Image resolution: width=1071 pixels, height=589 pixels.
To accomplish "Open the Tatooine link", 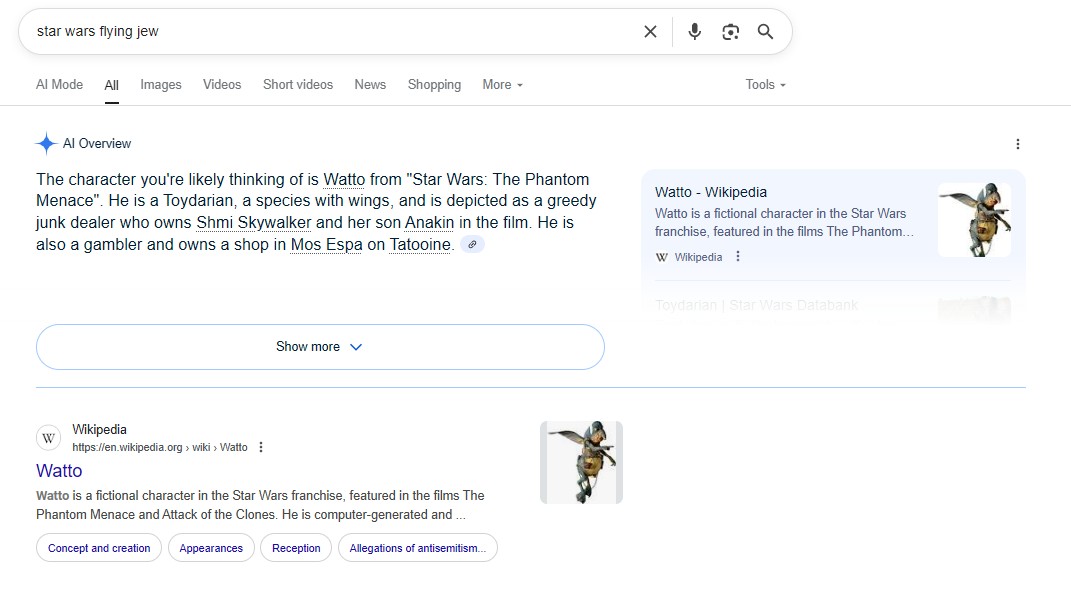I will click(420, 245).
